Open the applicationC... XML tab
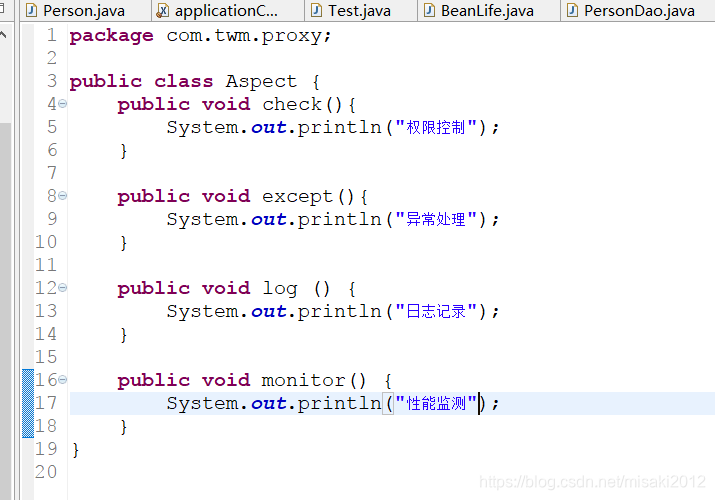Viewport: 715px width, 500px height. click(x=226, y=10)
